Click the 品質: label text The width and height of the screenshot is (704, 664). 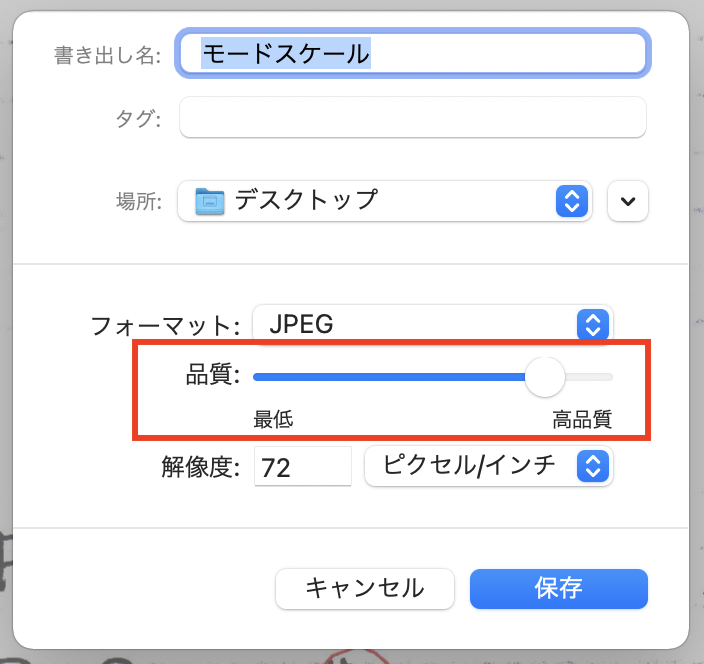[x=213, y=376]
